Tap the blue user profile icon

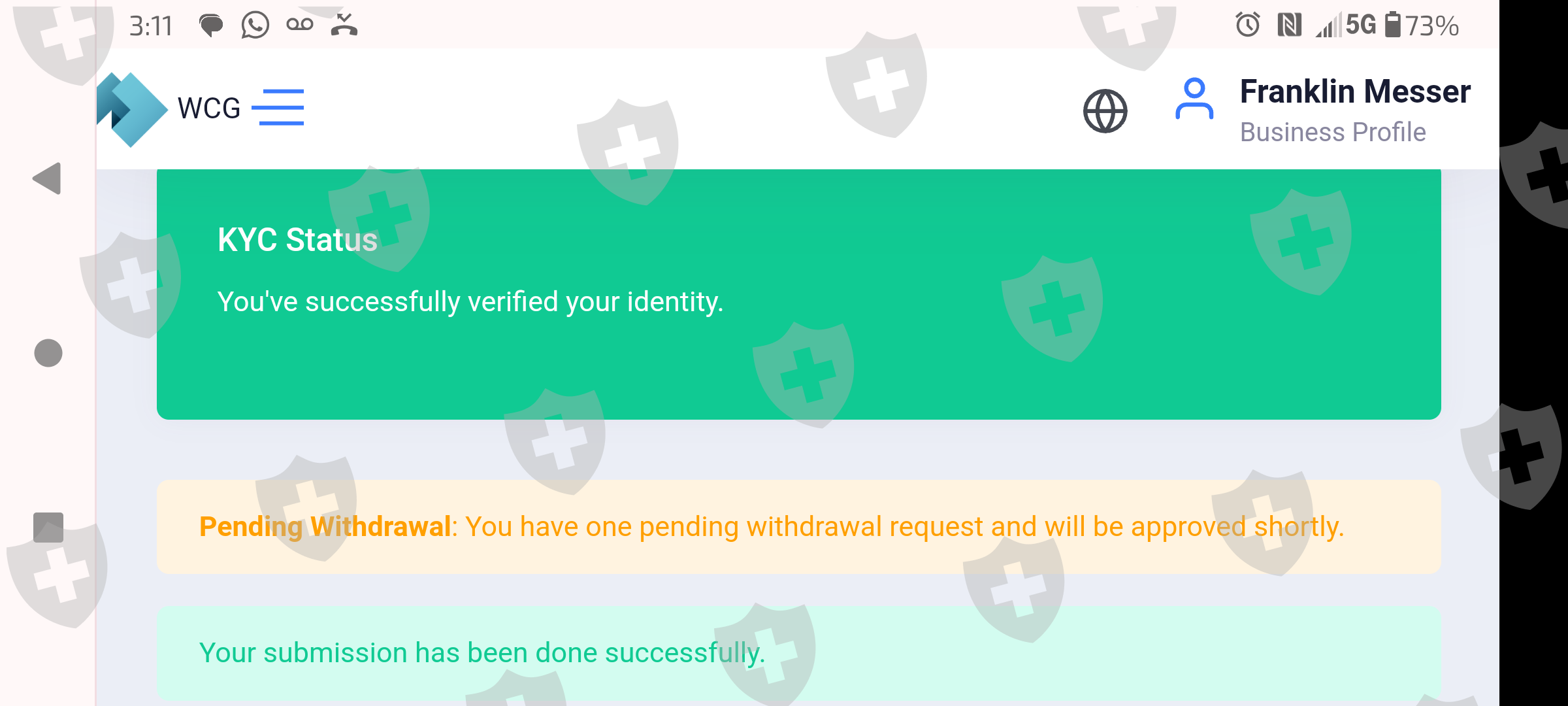[1194, 99]
